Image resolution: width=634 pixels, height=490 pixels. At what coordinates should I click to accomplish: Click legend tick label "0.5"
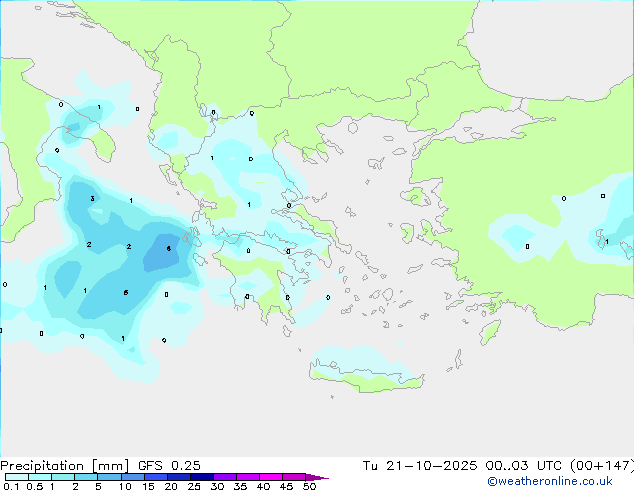(x=35, y=486)
